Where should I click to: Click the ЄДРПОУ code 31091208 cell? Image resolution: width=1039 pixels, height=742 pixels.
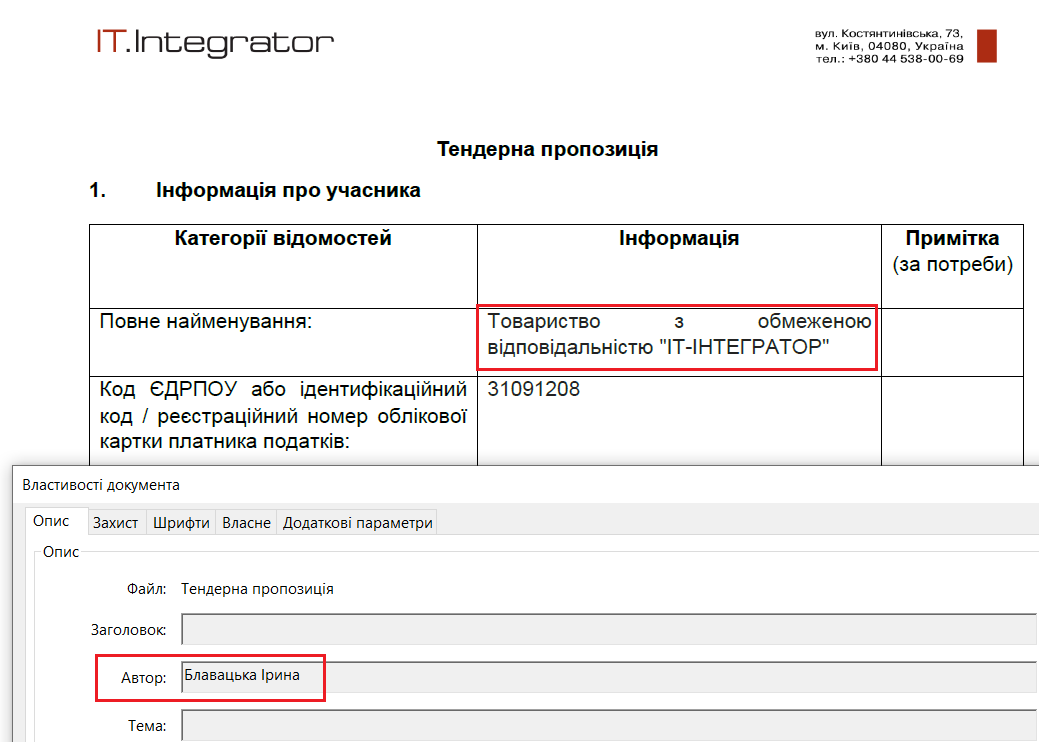(x=534, y=389)
